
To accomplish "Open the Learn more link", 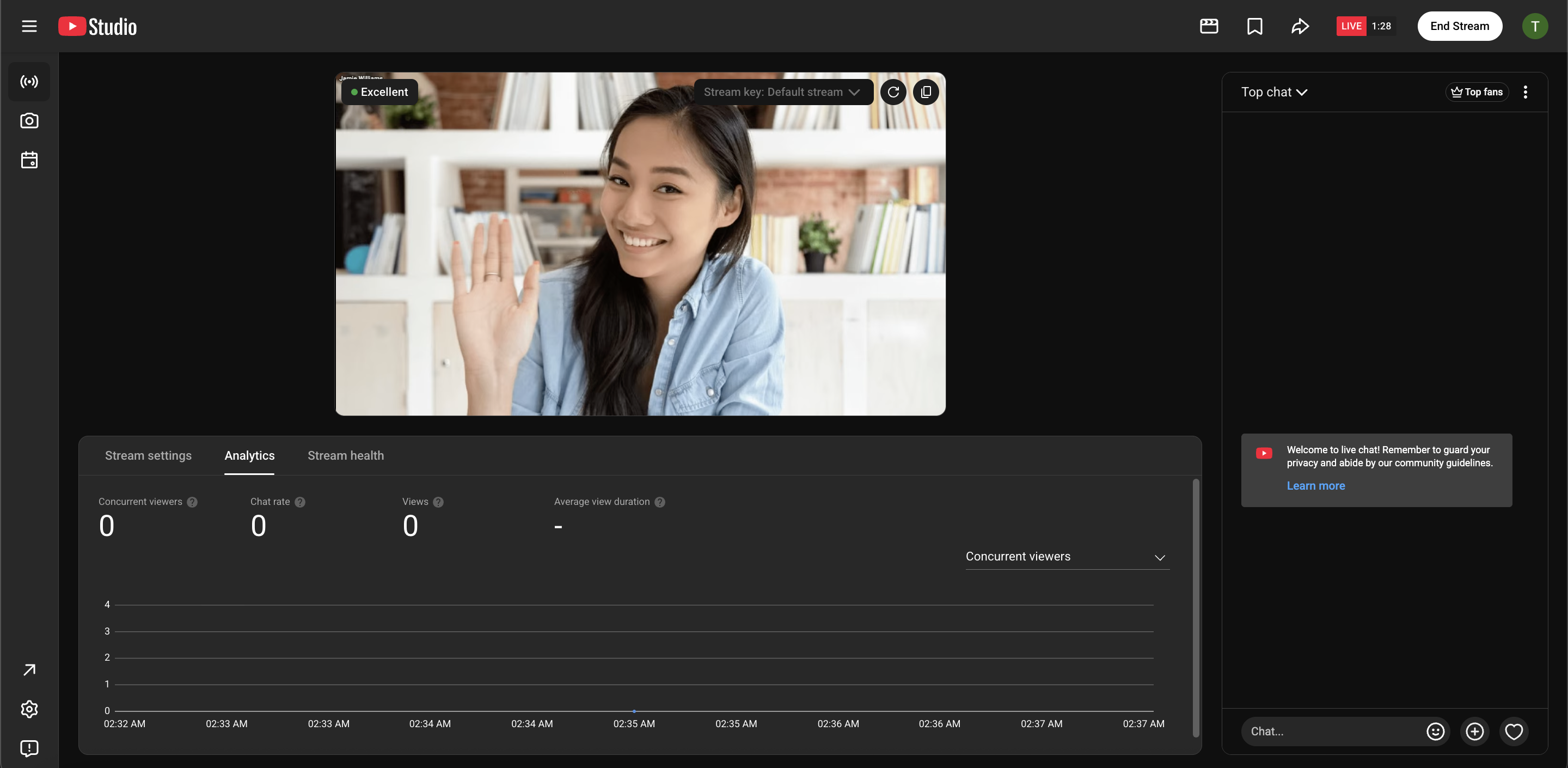I will tap(1315, 485).
